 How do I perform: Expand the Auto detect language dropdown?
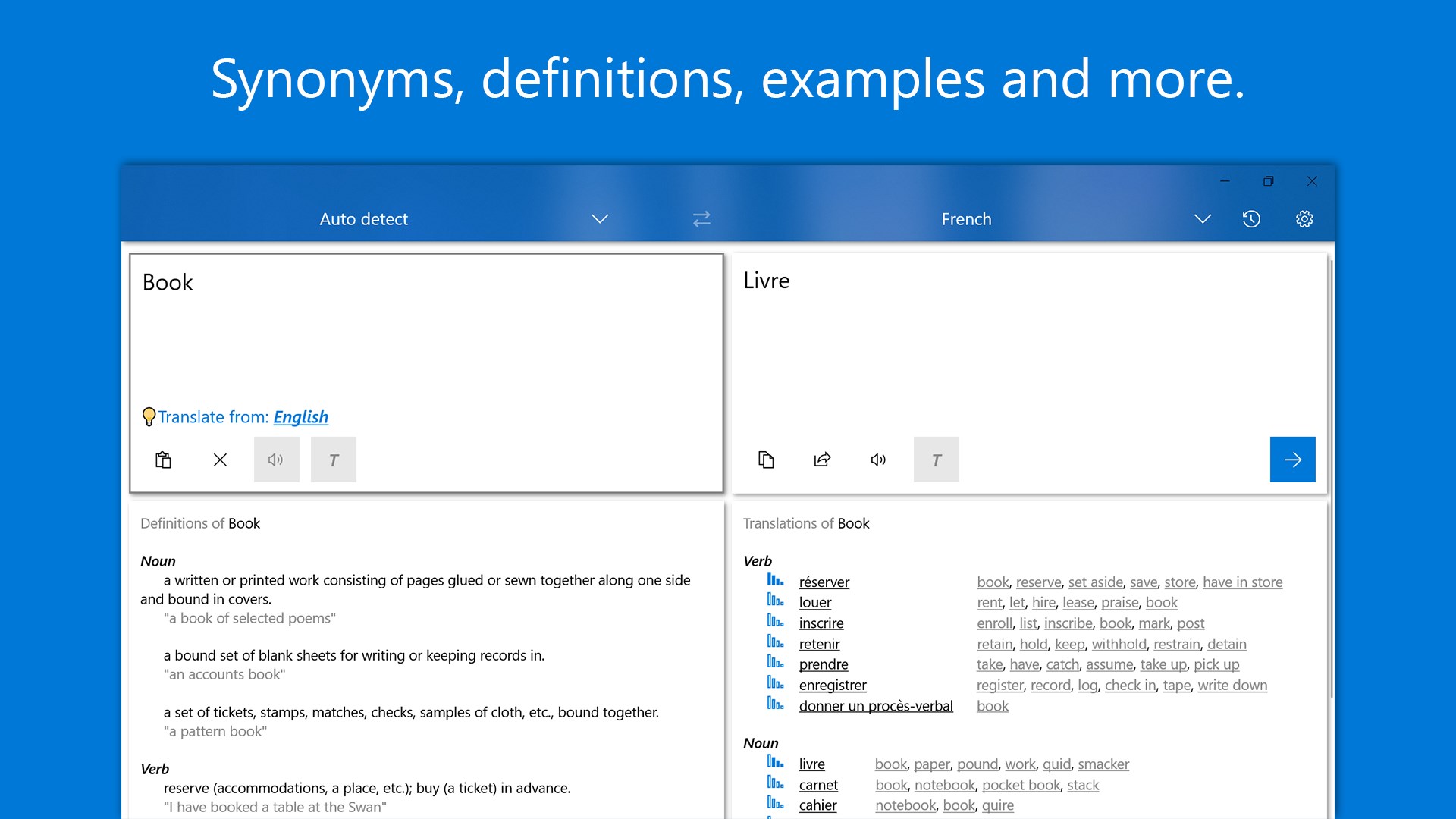click(x=600, y=219)
